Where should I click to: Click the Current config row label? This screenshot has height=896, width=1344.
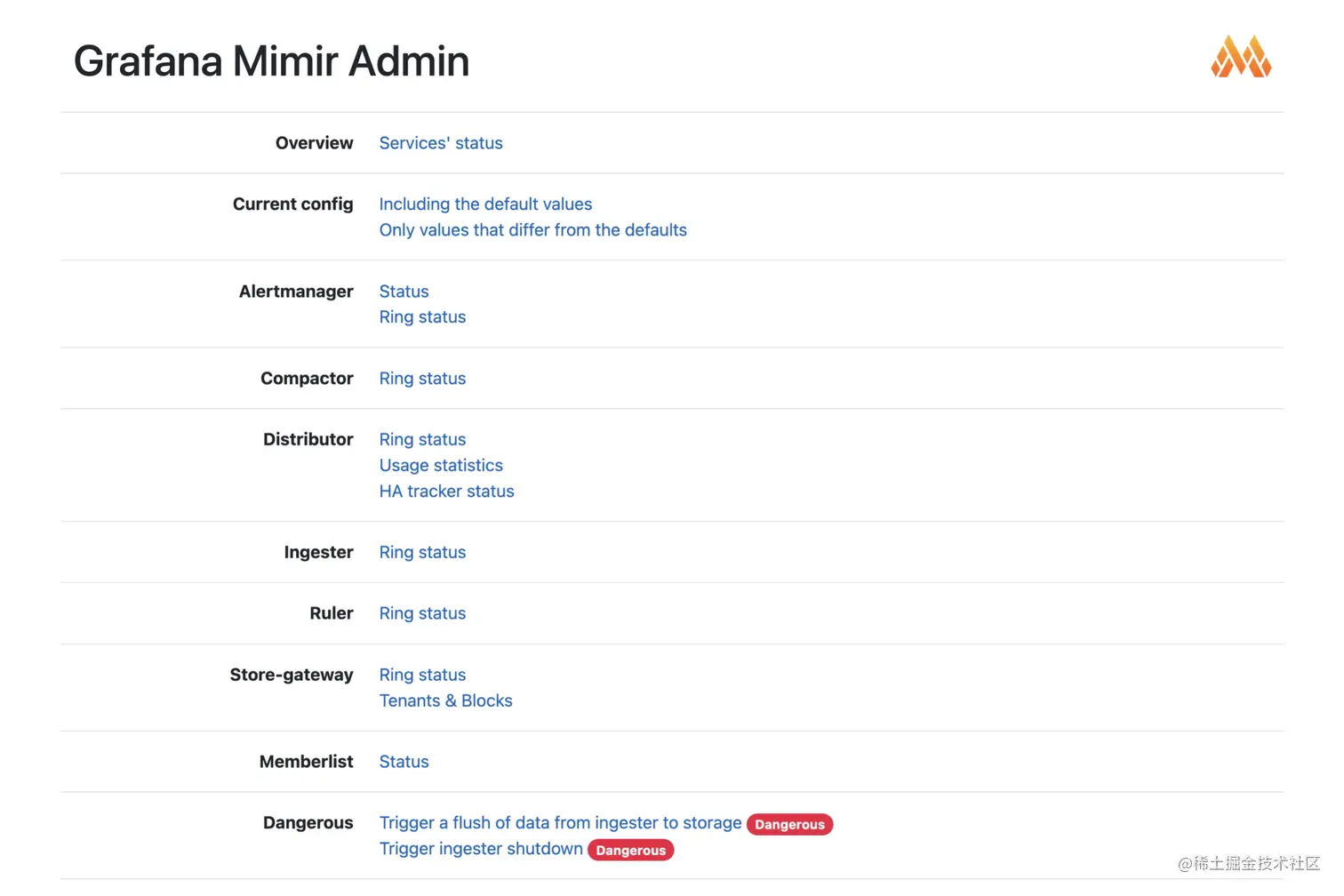coord(292,204)
